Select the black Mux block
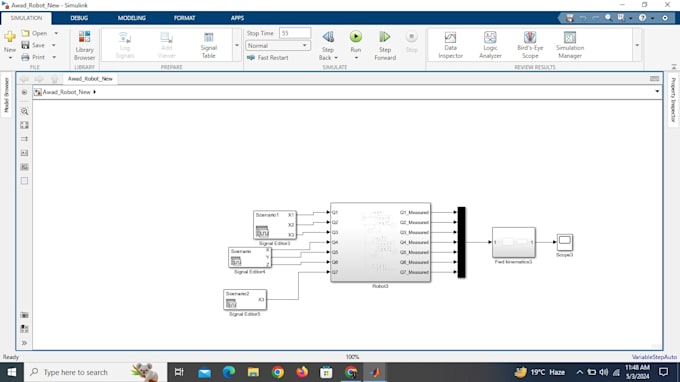Screen dimensions: 680x382 point(461,242)
